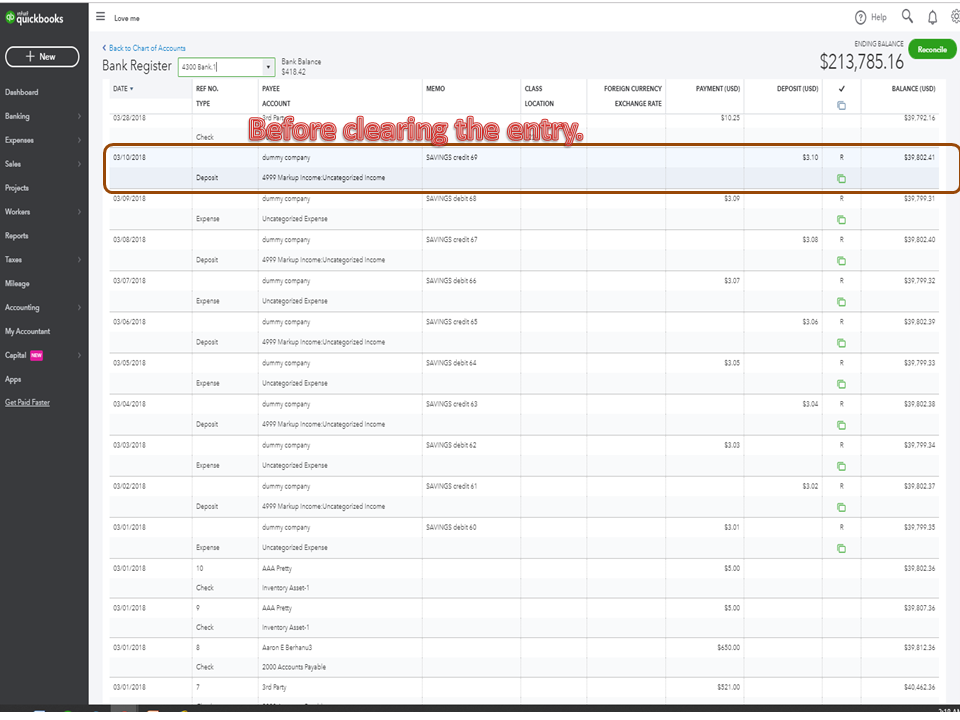Click the green attachment icon on SAVINGS credit 63 row
The height and width of the screenshot is (720, 960).
[841, 425]
